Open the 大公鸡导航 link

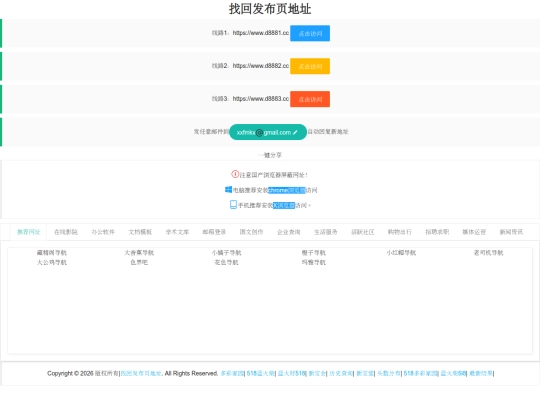point(52,262)
